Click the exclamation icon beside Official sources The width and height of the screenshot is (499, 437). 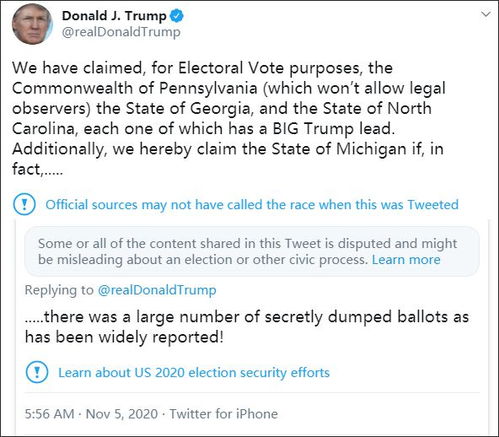click(x=24, y=204)
